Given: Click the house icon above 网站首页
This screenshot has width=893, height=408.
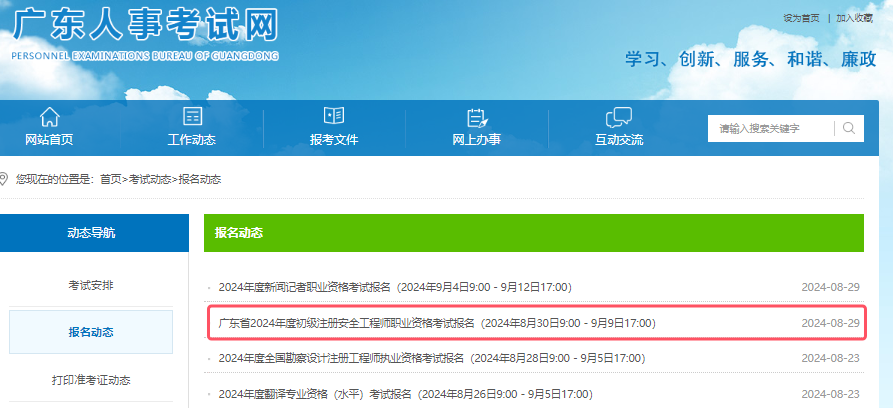Looking at the screenshot, I should coord(50,116).
